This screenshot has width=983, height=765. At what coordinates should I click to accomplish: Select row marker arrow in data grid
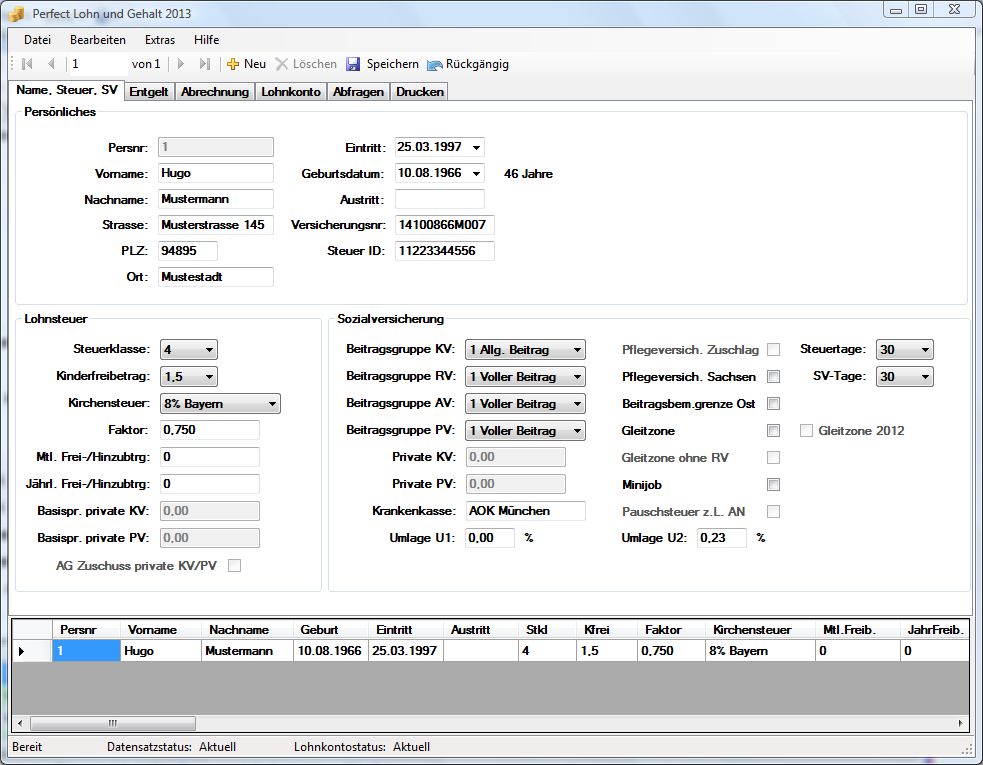click(22, 651)
